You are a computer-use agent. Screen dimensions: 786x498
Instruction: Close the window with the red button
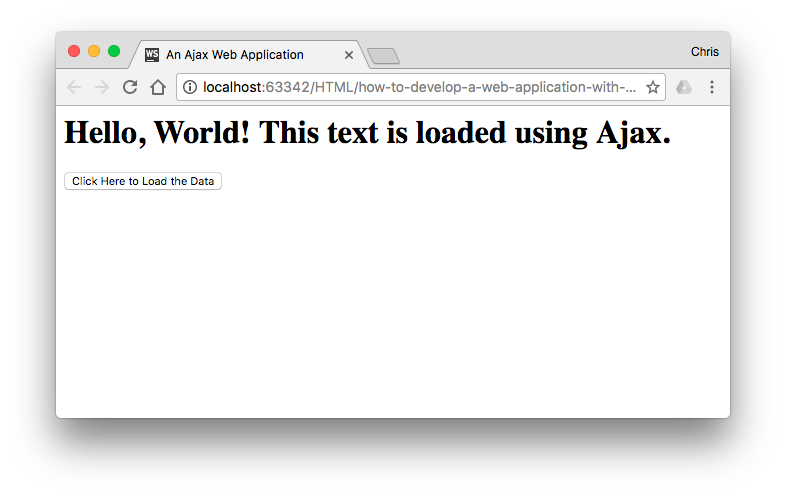[74, 51]
